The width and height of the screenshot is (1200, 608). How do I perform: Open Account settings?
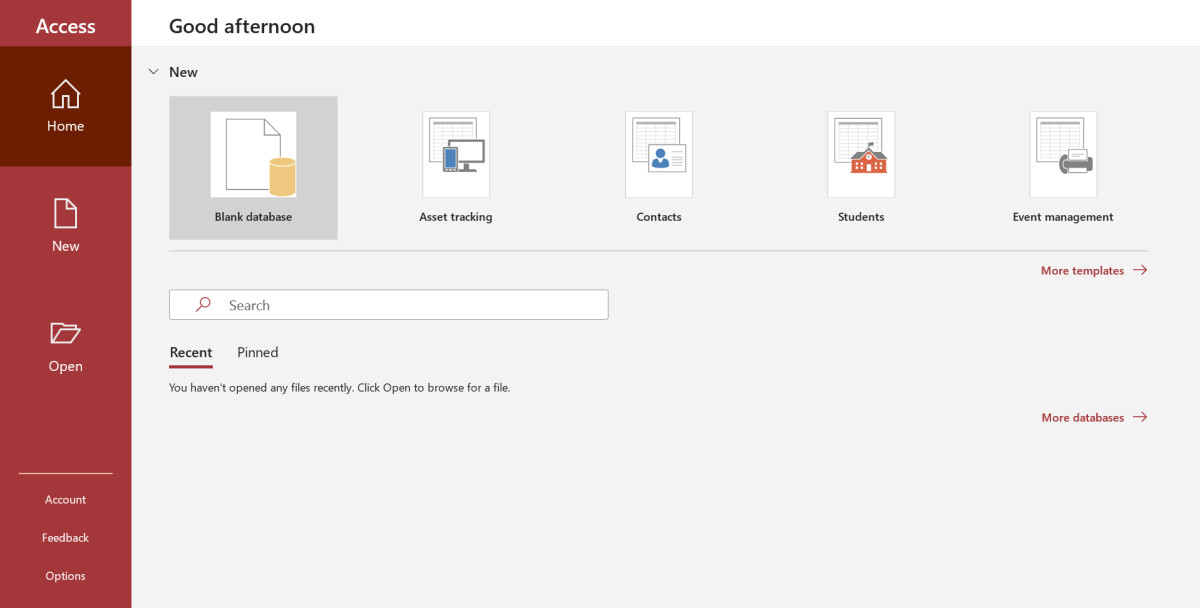click(x=65, y=499)
